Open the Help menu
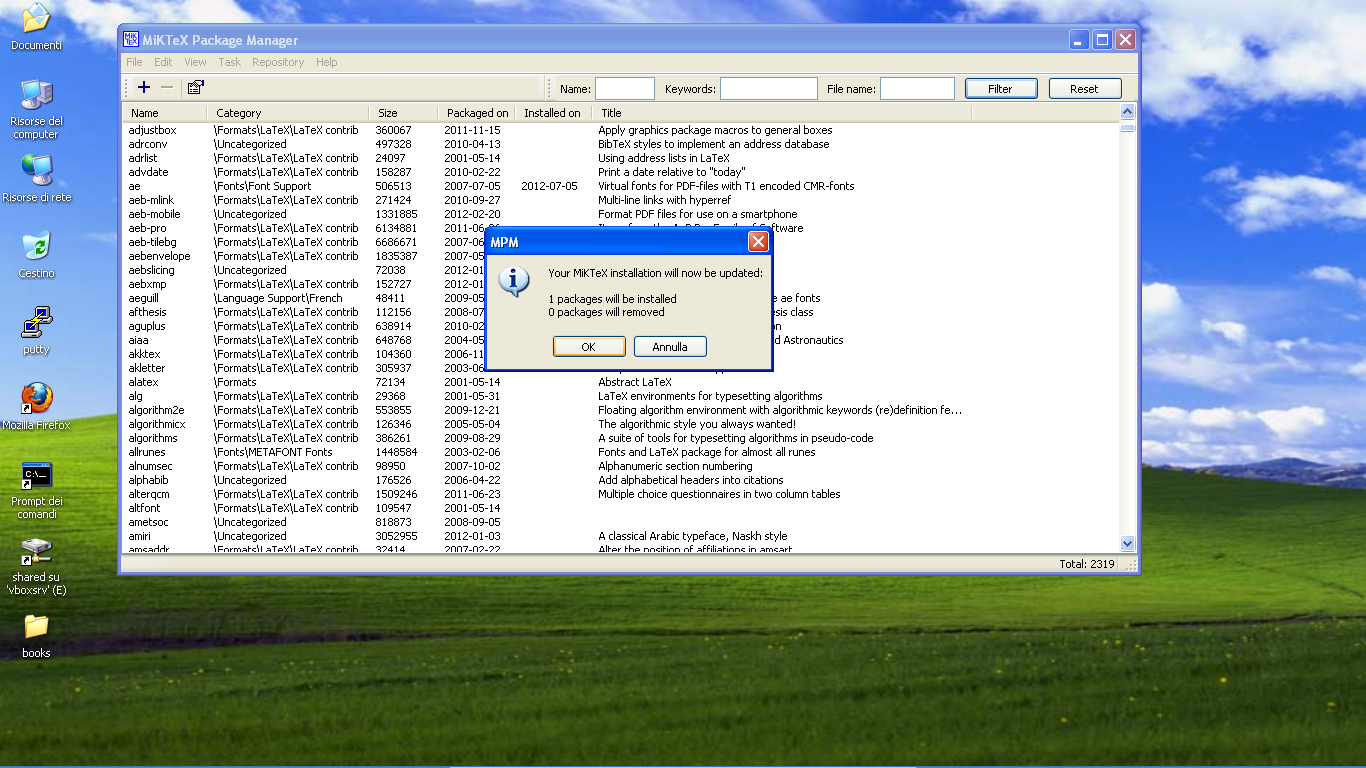 point(327,62)
